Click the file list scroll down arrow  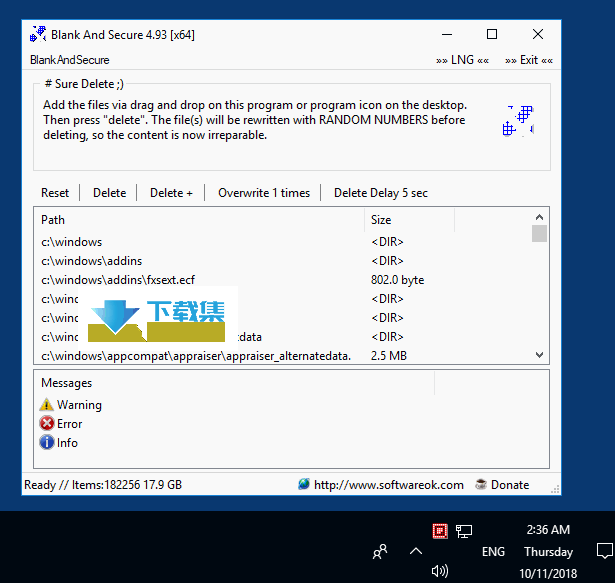point(539,355)
